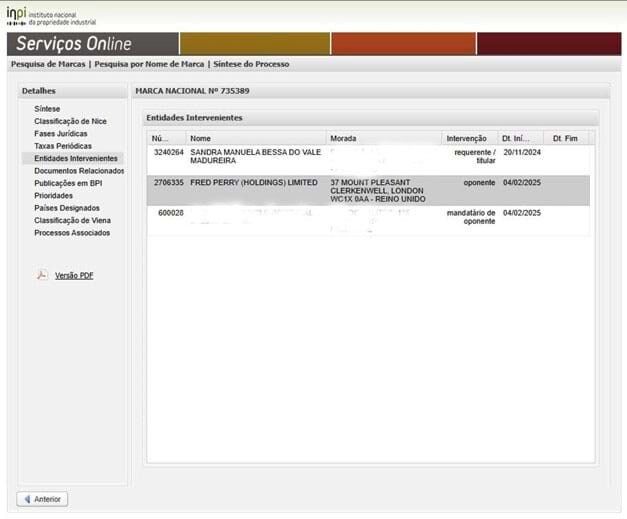Click the PDF icon beside Versão PDF
This screenshot has height=519, width=627.
point(42,275)
